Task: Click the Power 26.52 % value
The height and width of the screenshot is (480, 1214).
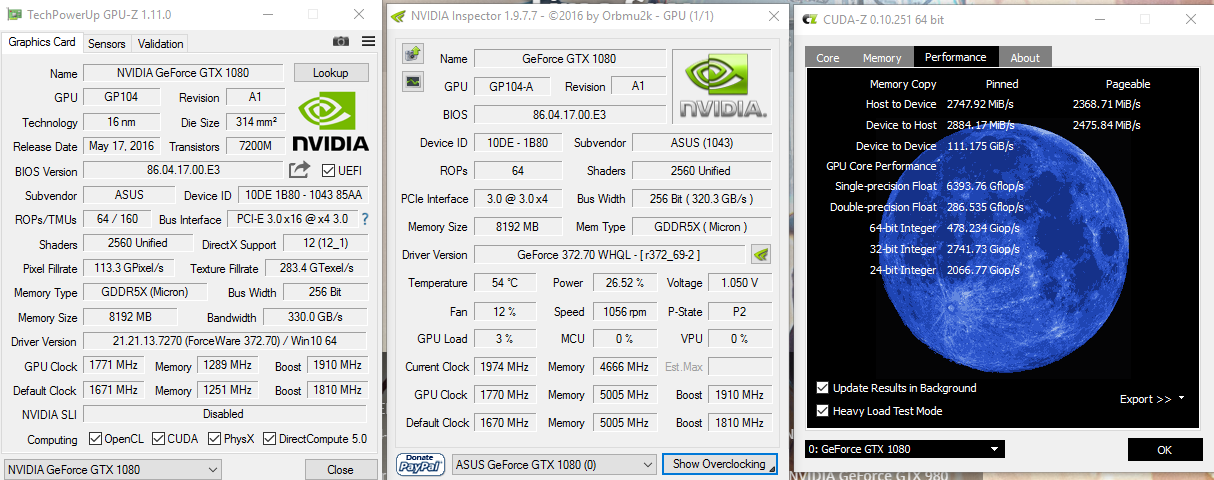Action: (x=623, y=283)
